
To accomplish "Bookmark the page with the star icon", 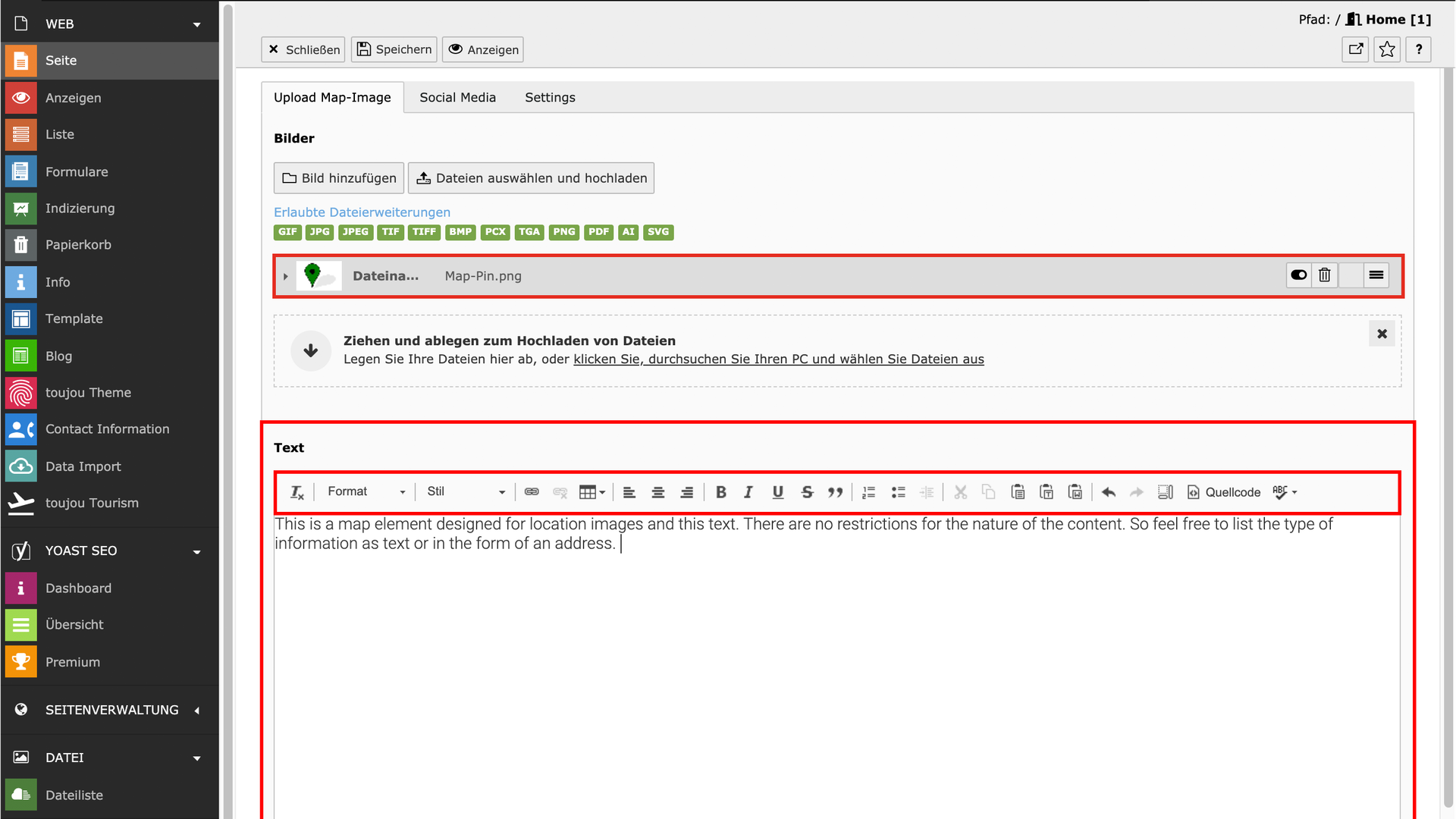I will pyautogui.click(x=1387, y=49).
